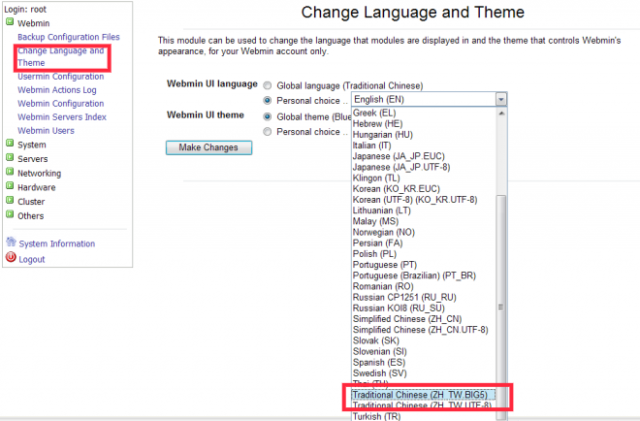Expand the Cluster category icon
Viewport: 640px width, 421px height.
[x=10, y=200]
